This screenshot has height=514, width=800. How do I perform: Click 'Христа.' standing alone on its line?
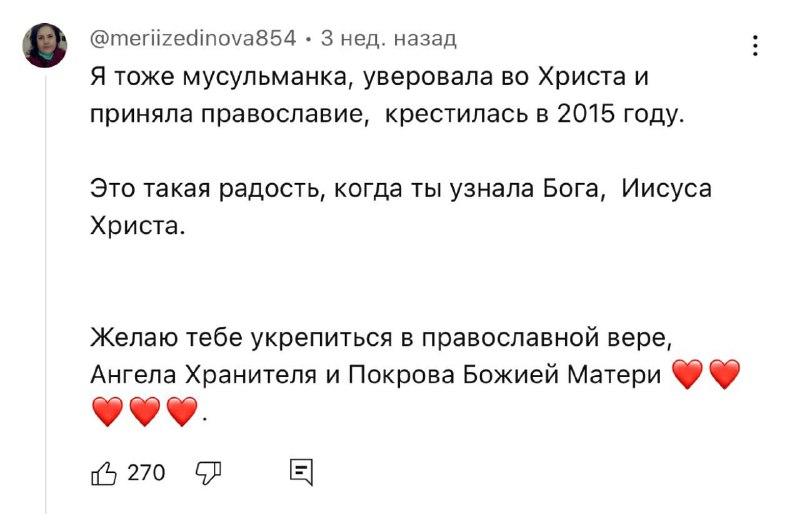pyautogui.click(x=137, y=226)
